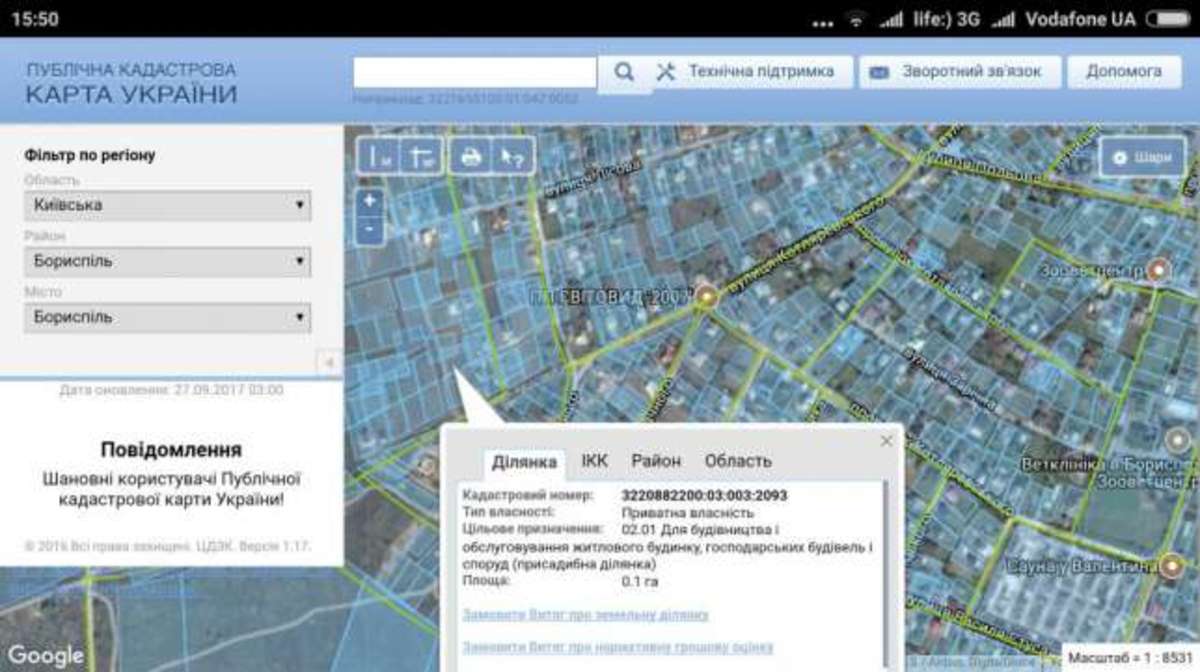Open the Область tab in popup
The height and width of the screenshot is (672, 1200).
(737, 461)
